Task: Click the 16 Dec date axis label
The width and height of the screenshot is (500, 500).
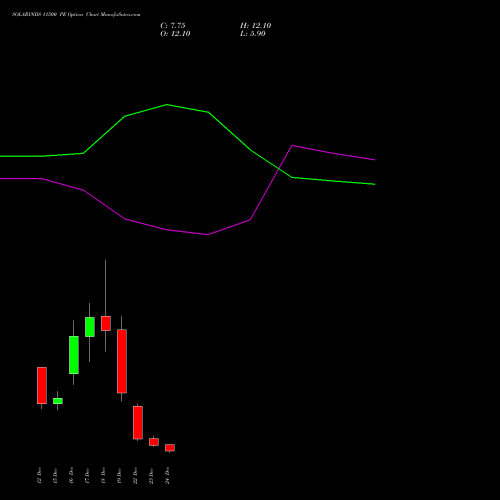Action: point(71,475)
